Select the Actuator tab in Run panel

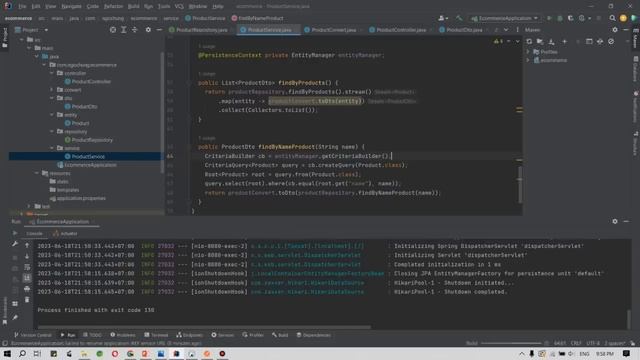pyautogui.click(x=65, y=233)
